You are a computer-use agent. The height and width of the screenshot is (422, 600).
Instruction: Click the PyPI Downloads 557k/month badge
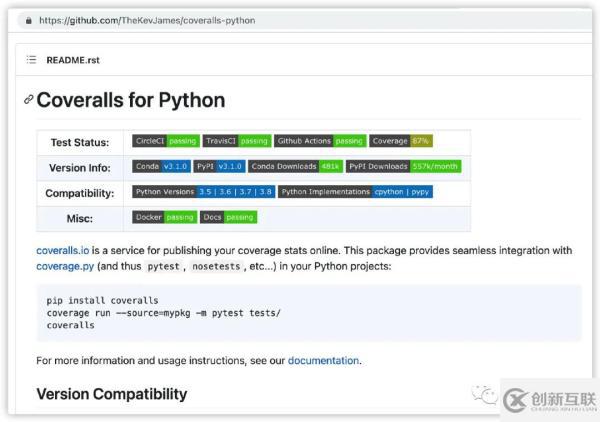click(x=404, y=166)
